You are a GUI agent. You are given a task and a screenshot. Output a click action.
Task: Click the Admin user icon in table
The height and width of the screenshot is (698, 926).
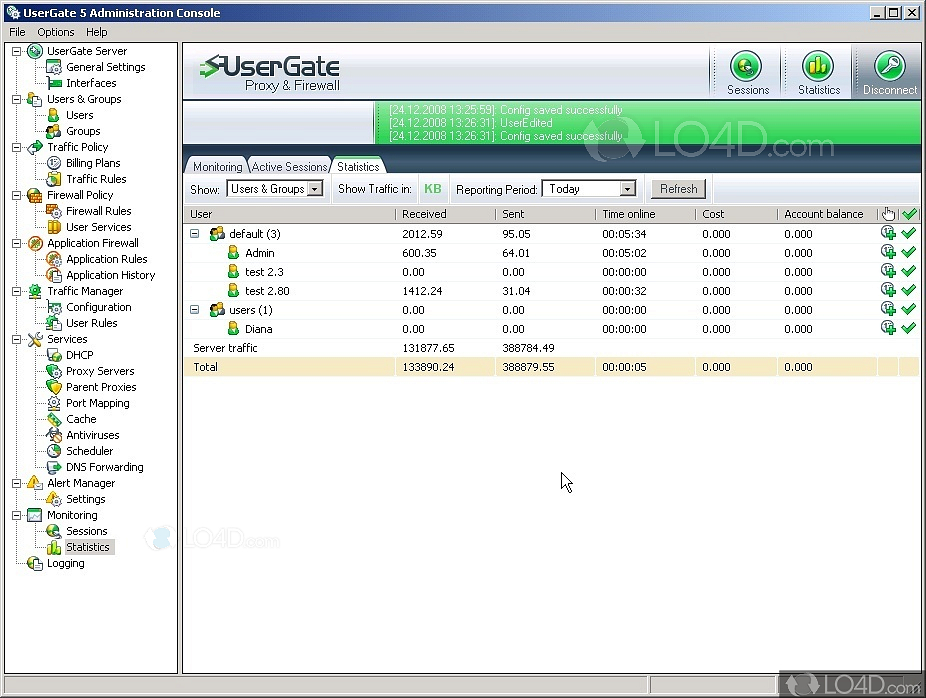[x=233, y=253]
